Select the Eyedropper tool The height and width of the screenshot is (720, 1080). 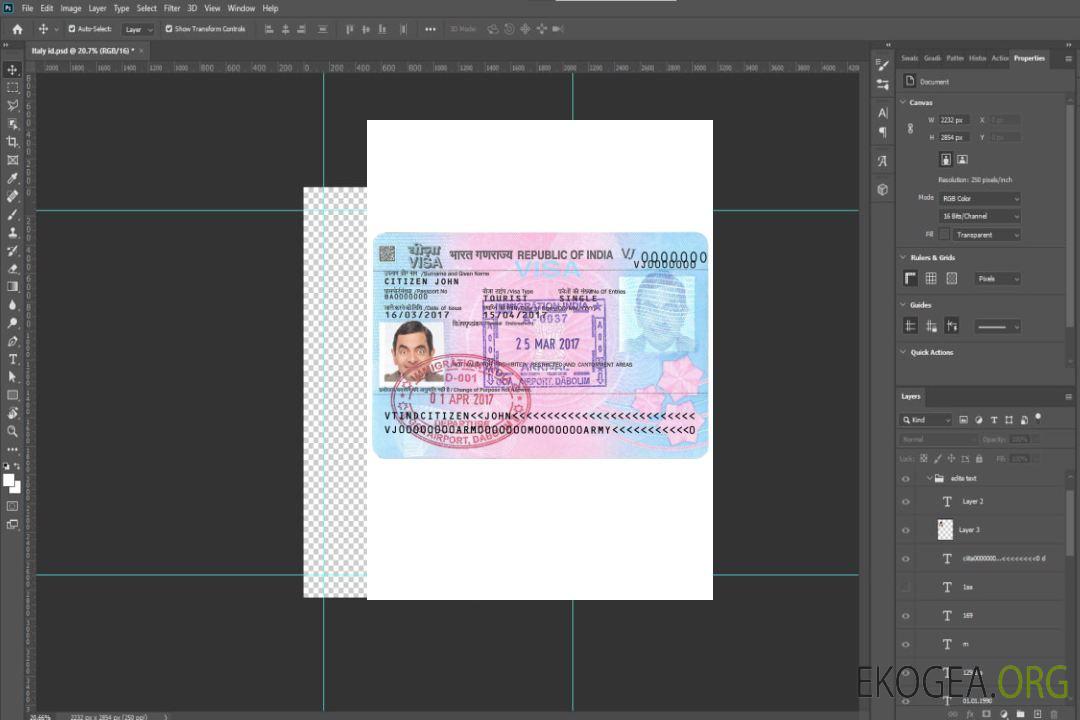pos(12,178)
